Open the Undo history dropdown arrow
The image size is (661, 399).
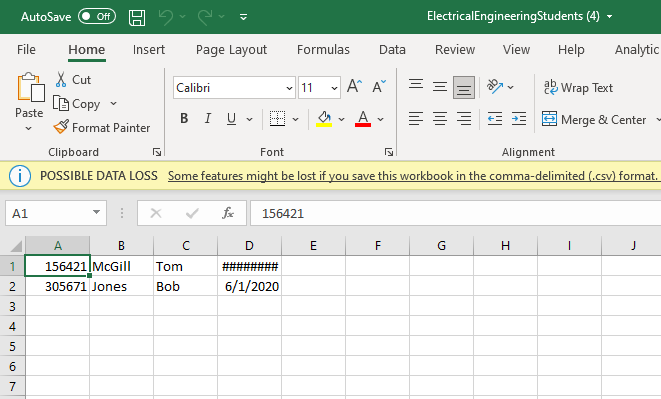[183, 16]
